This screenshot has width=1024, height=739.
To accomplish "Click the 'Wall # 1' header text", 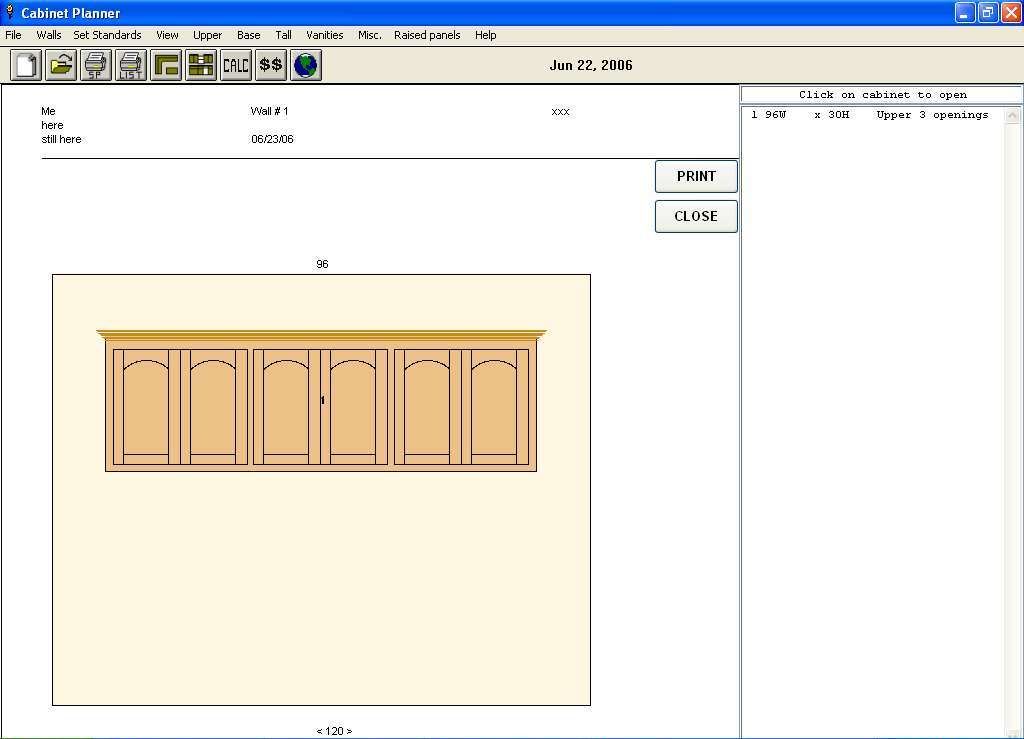I will pos(269,111).
